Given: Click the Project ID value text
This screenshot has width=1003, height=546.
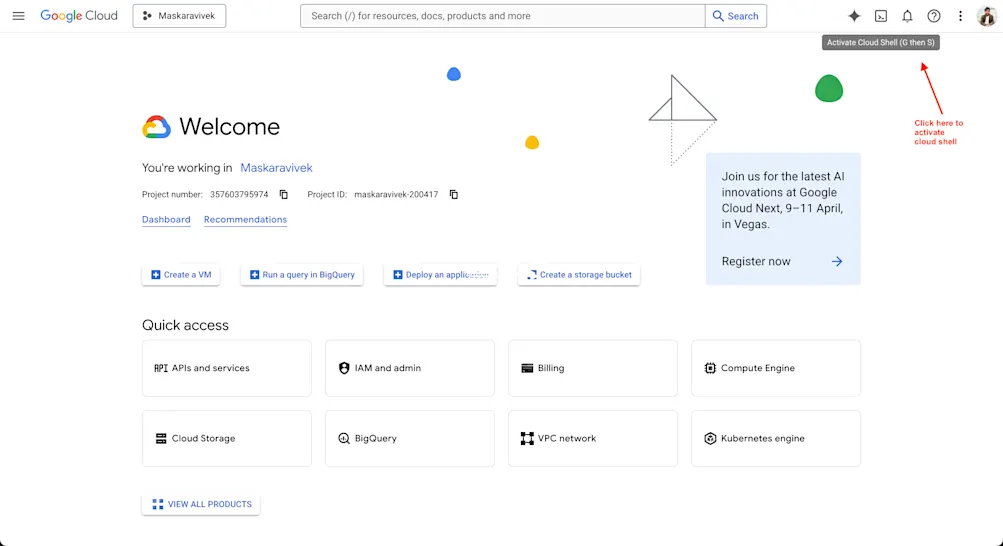Looking at the screenshot, I should click(396, 194).
